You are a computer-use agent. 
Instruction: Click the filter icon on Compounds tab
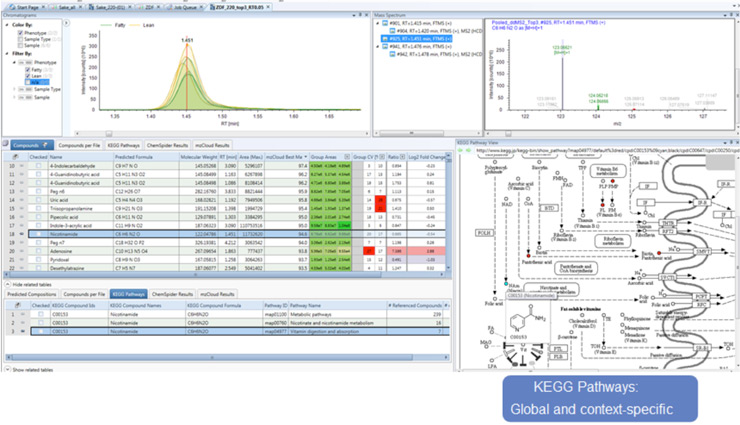(45, 145)
